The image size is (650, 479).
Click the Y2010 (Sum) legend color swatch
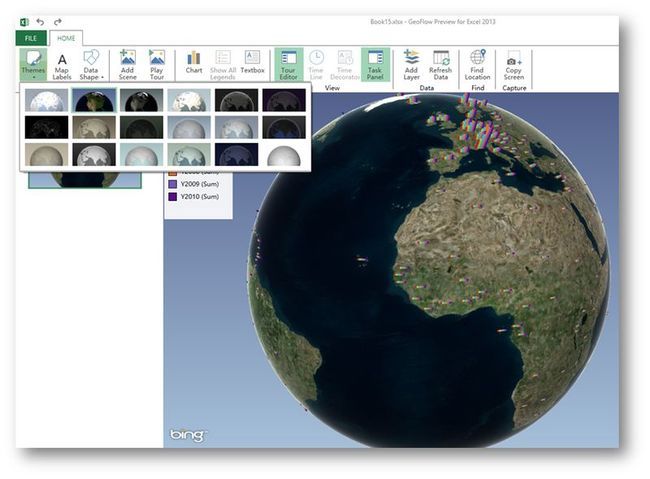172,197
